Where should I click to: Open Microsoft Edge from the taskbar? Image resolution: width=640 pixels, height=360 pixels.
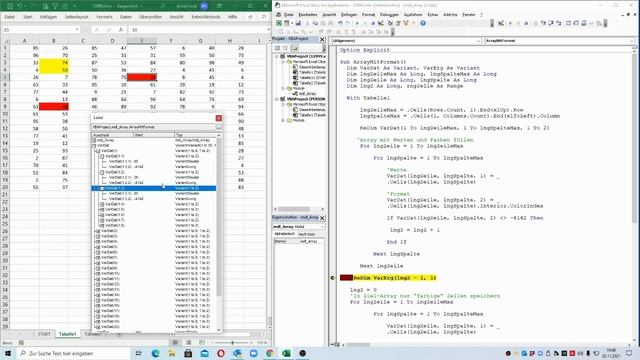[x=156, y=353]
